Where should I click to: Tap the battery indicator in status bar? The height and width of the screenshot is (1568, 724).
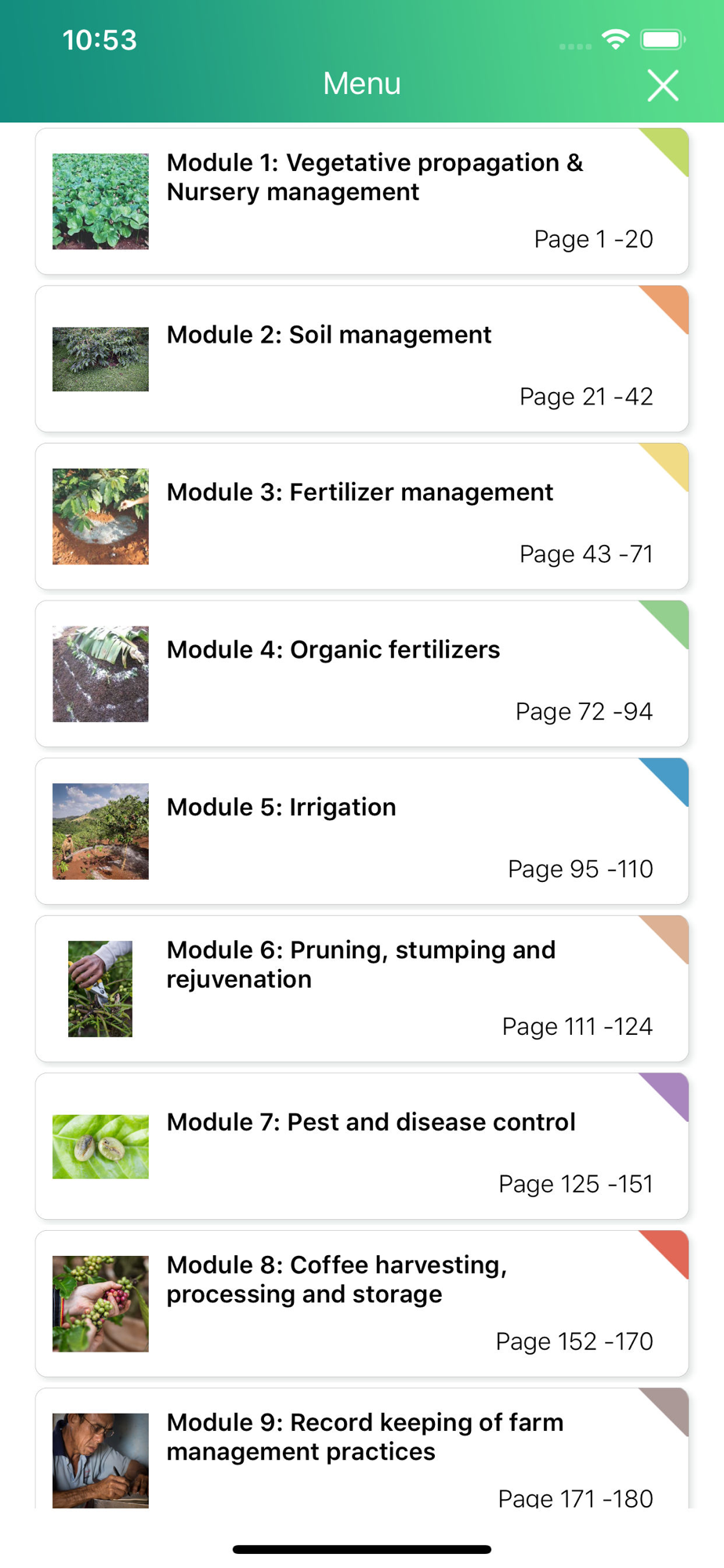coord(663,39)
